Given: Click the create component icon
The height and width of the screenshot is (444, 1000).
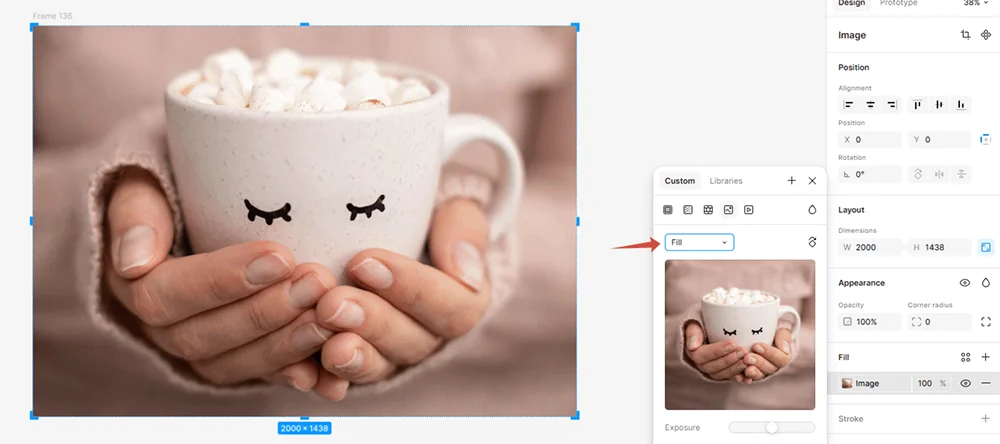Looking at the screenshot, I should tap(985, 35).
